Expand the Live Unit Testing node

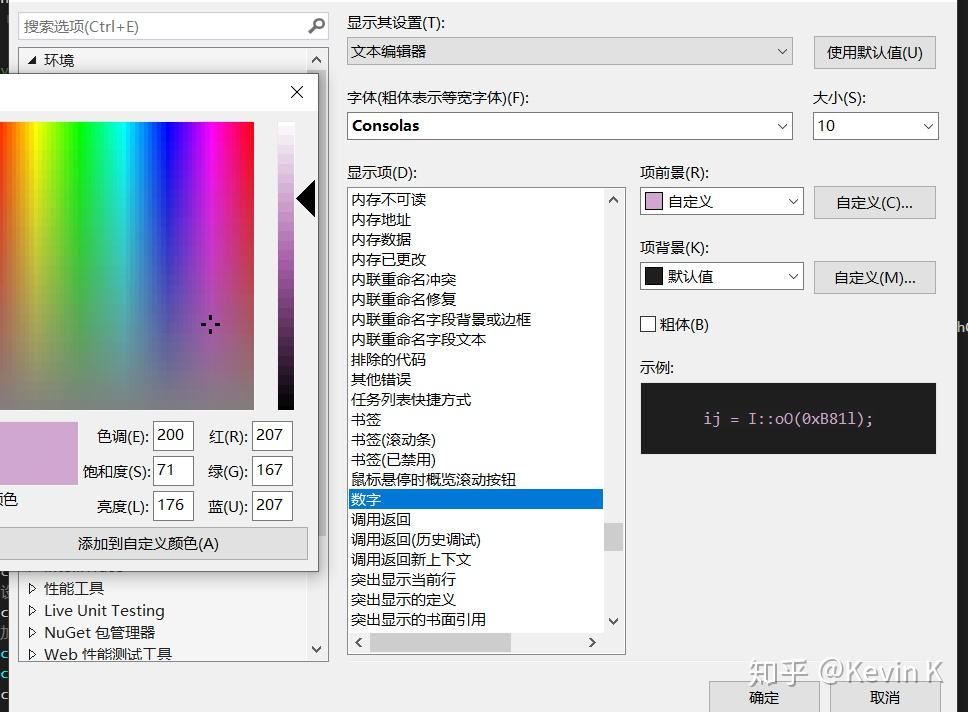(x=32, y=610)
